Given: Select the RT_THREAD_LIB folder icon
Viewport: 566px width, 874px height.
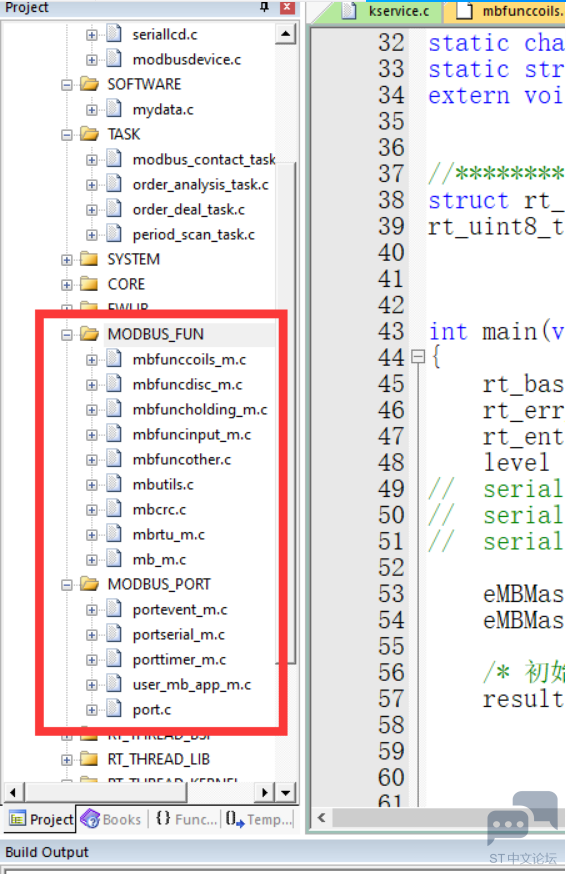Looking at the screenshot, I should (89, 759).
